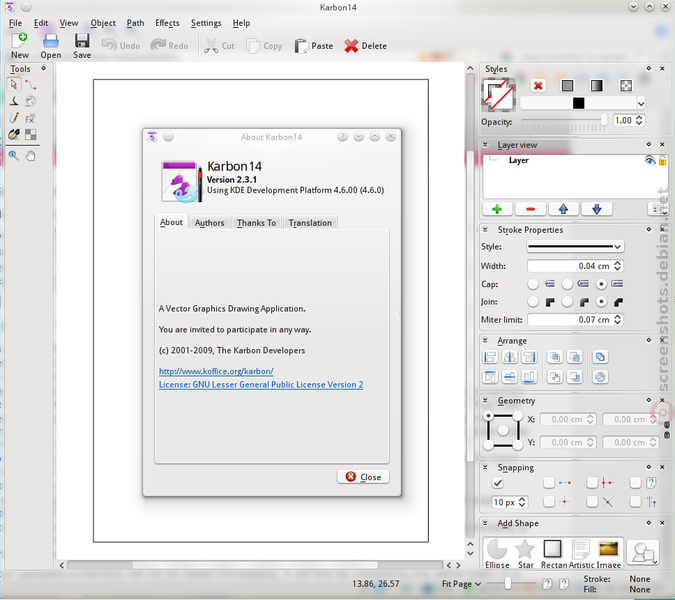The height and width of the screenshot is (600, 675).
Task: Collapse the Geometry panel
Action: 485,401
